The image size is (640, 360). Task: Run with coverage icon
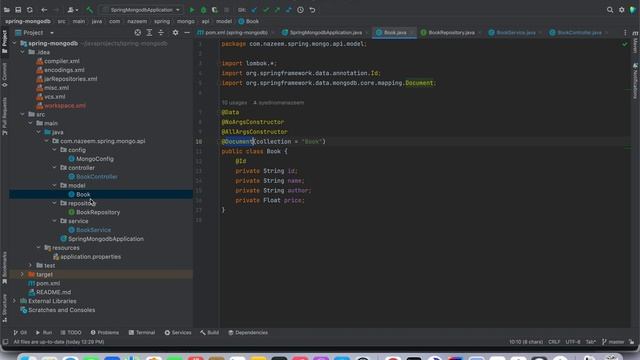pos(215,10)
